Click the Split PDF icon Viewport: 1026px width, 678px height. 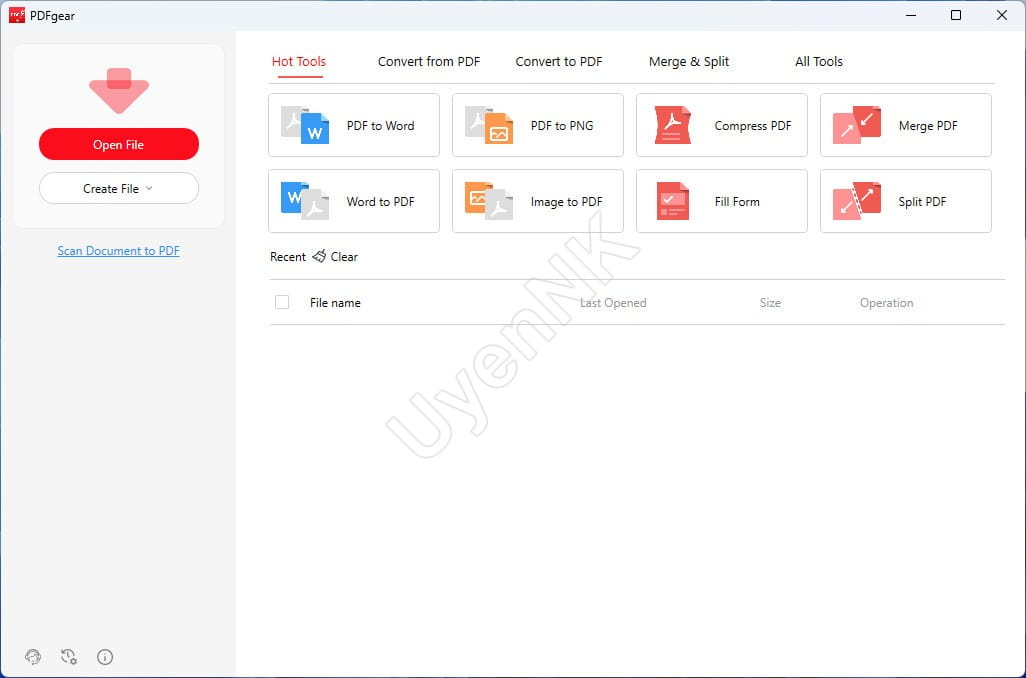coord(857,201)
